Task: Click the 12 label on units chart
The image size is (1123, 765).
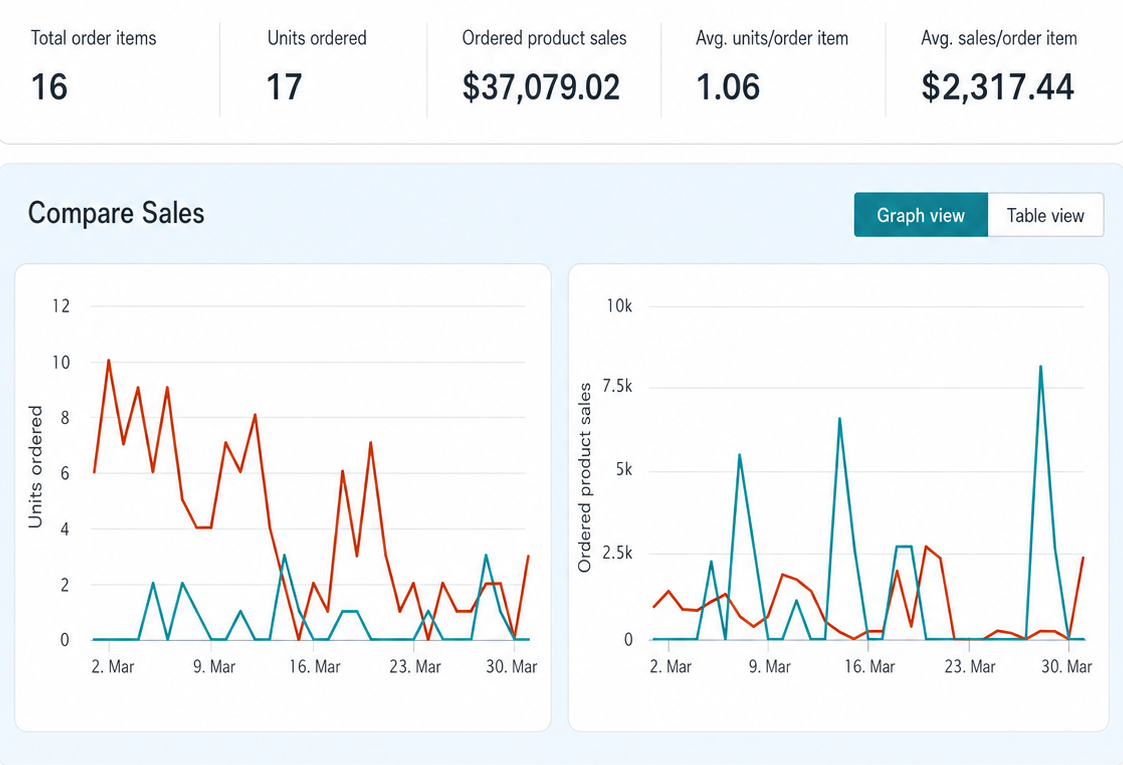Action: [61, 307]
